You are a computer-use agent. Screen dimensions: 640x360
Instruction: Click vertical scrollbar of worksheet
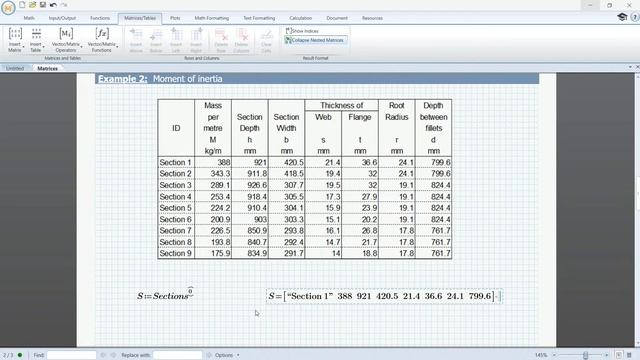pyautogui.click(x=637, y=210)
